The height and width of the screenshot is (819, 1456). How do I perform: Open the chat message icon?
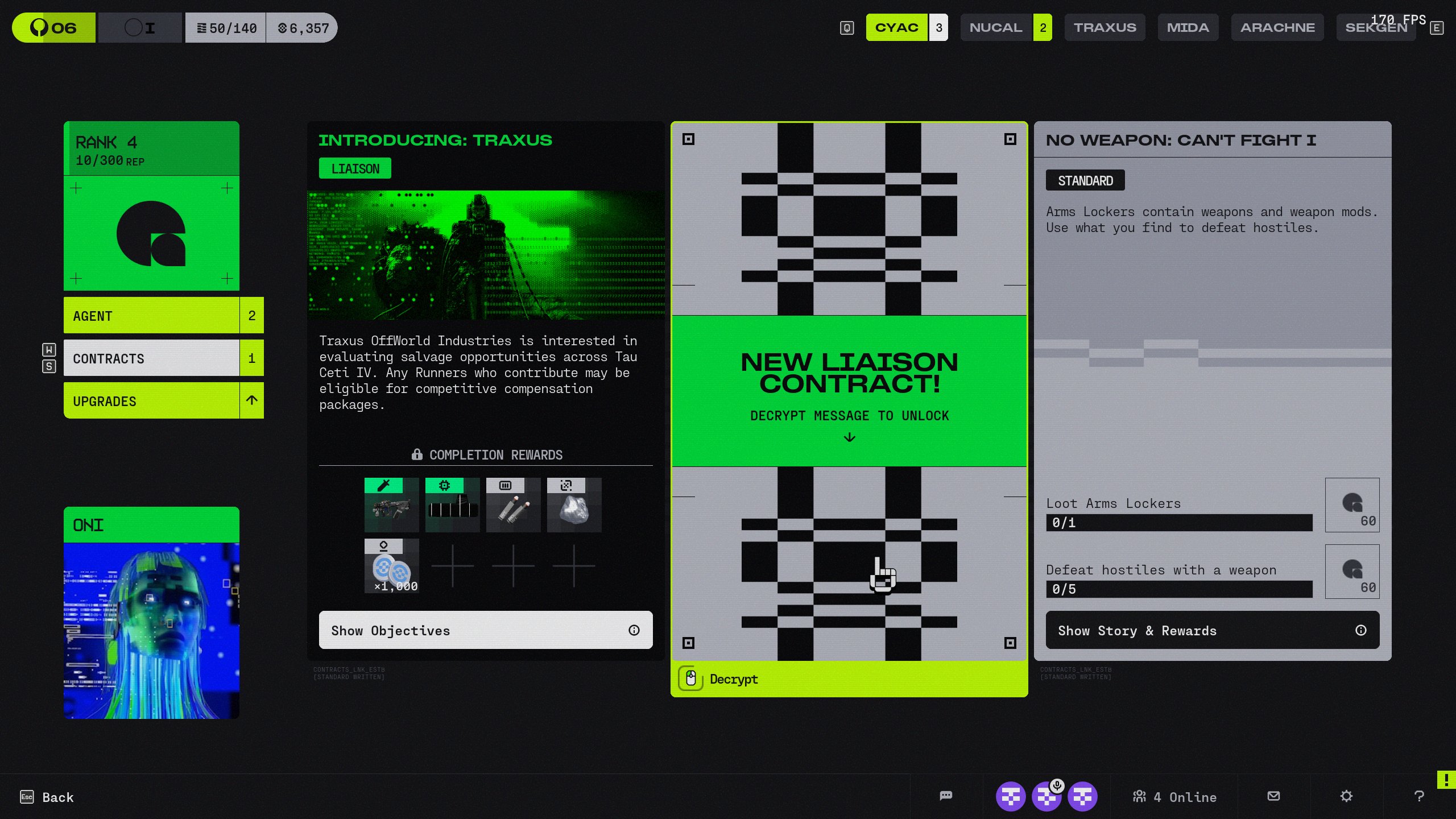(x=946, y=796)
